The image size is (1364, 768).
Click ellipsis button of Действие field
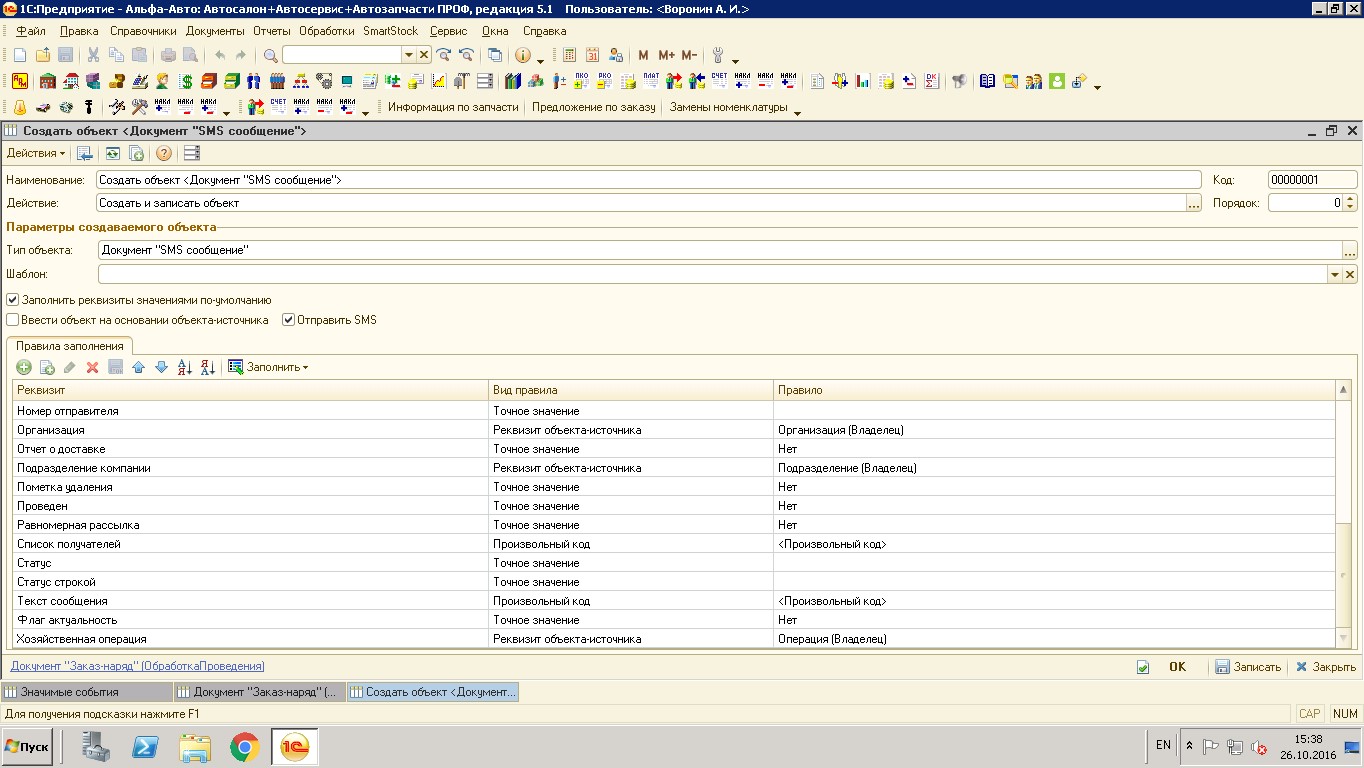[1194, 203]
